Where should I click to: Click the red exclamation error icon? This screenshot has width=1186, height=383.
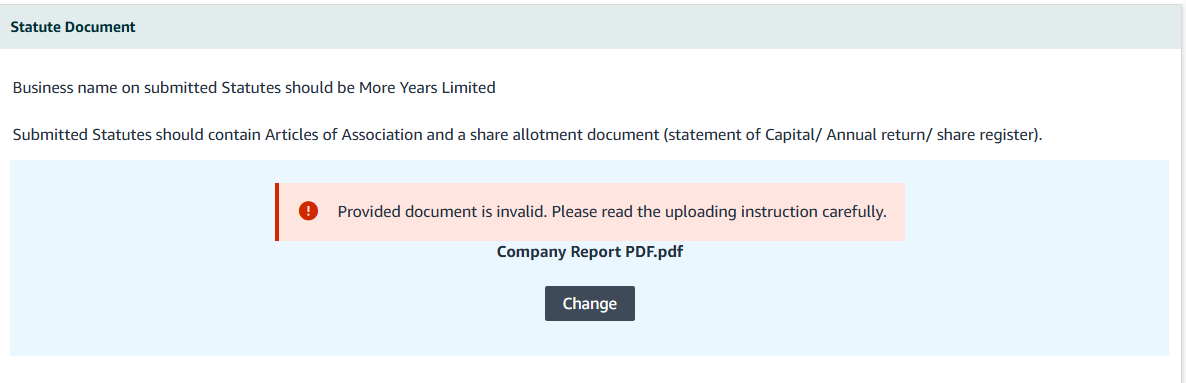click(308, 211)
